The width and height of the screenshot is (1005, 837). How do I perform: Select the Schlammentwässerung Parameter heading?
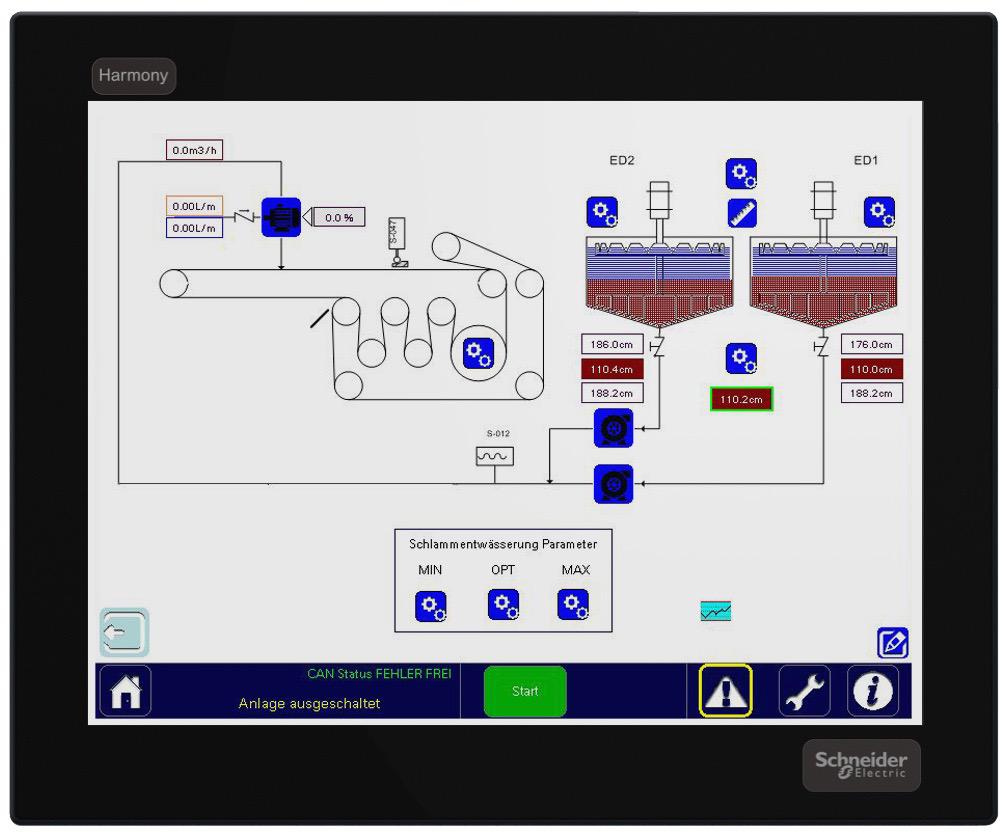(503, 544)
